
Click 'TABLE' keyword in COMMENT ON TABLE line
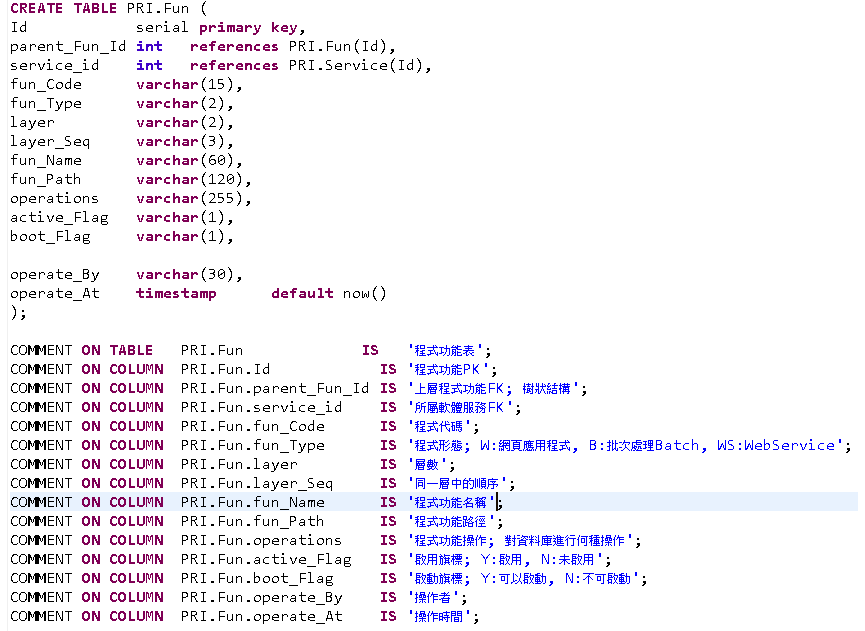click(x=131, y=351)
